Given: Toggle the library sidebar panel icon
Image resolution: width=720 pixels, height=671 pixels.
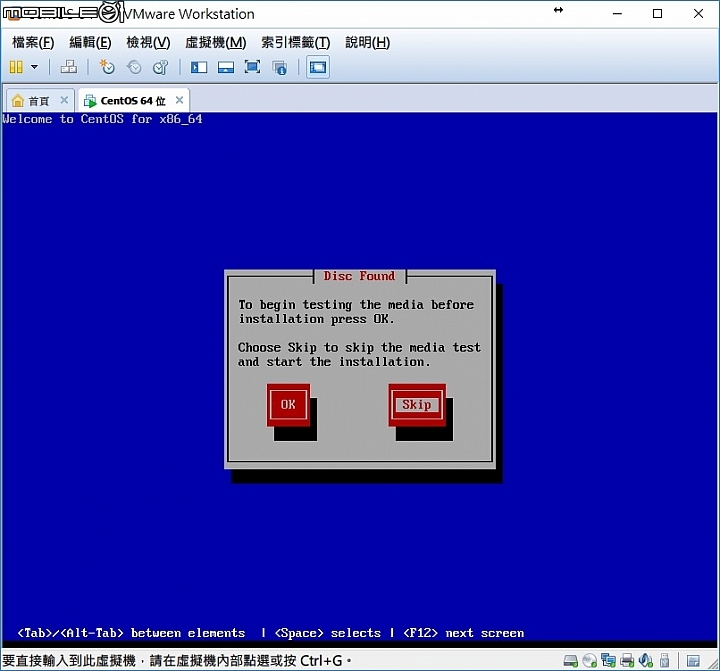Looking at the screenshot, I should click(199, 68).
